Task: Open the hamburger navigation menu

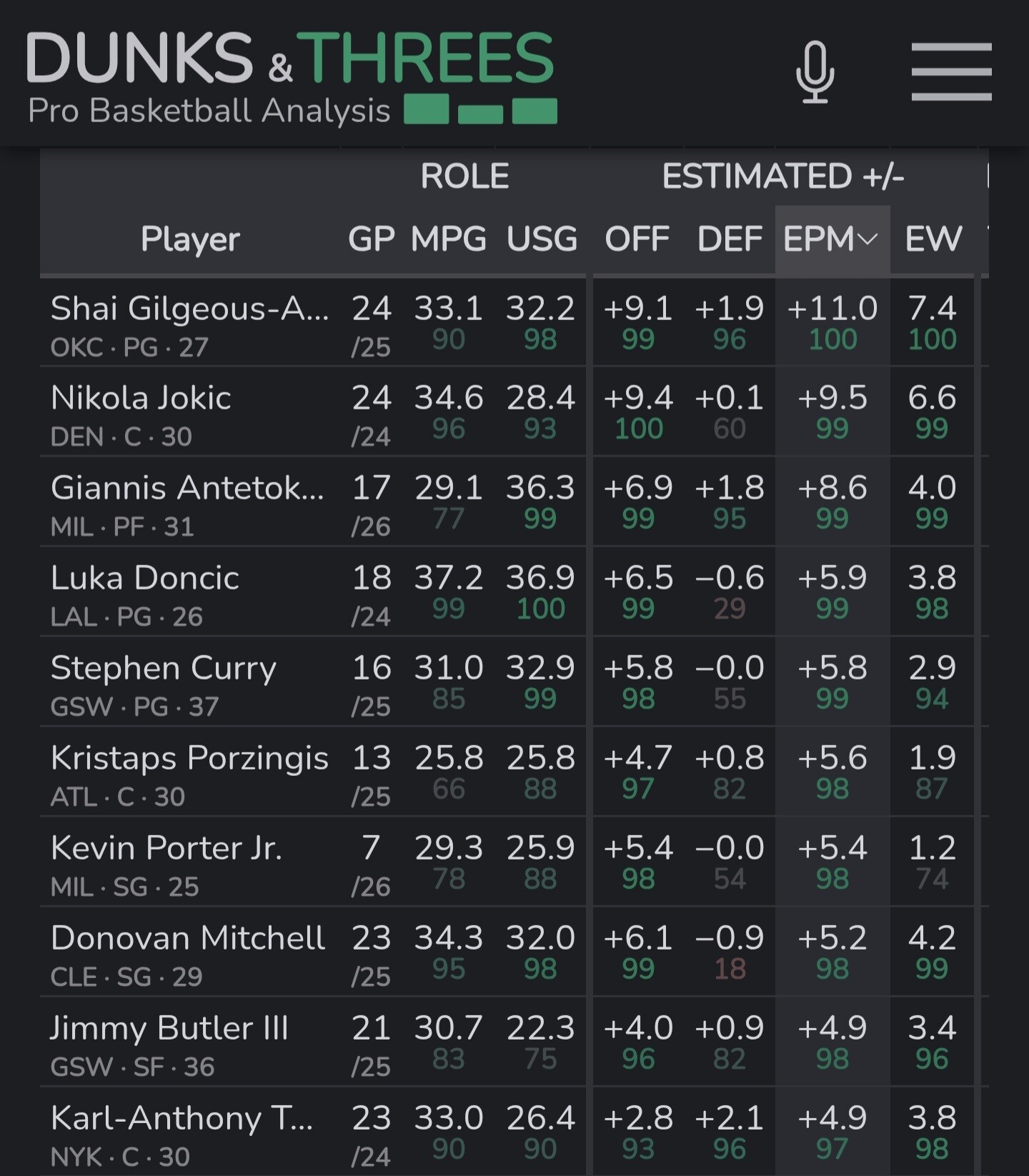Action: click(951, 71)
